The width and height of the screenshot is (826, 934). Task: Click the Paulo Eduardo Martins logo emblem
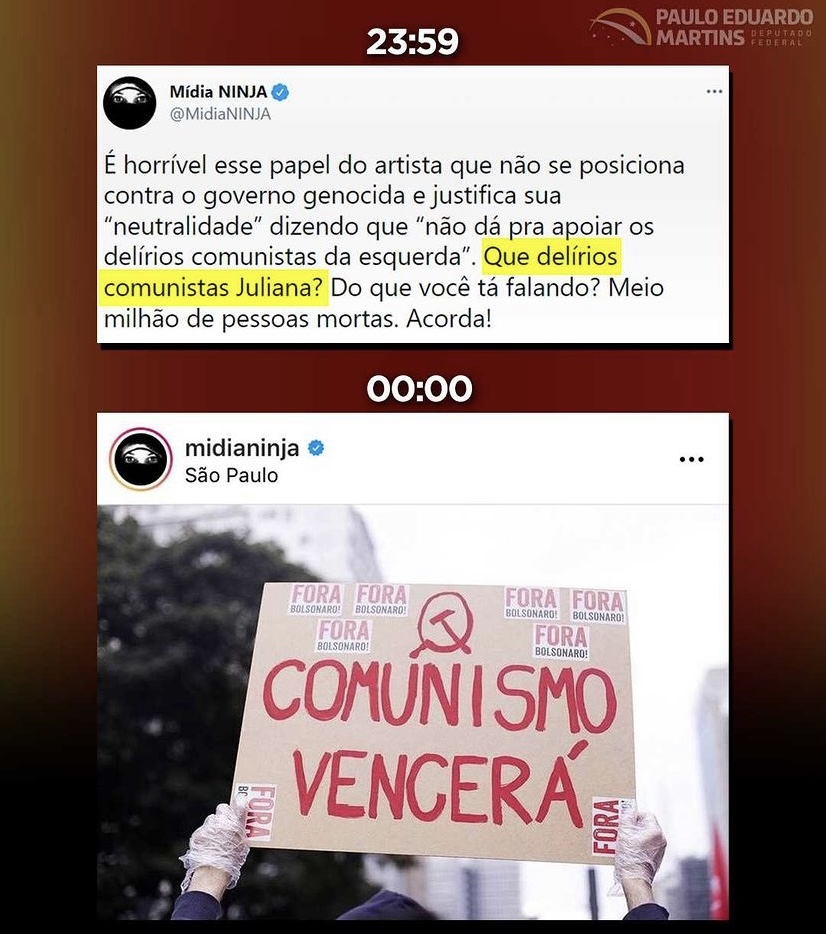(x=621, y=27)
